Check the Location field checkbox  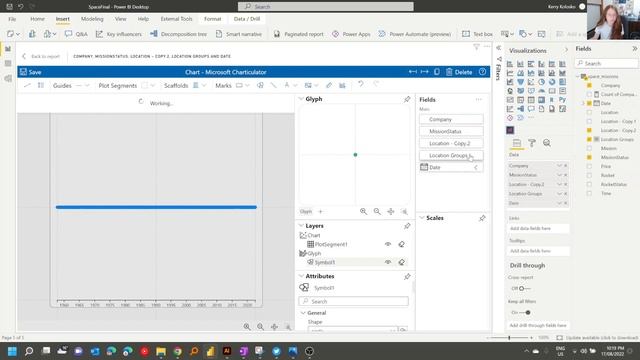tap(589, 112)
